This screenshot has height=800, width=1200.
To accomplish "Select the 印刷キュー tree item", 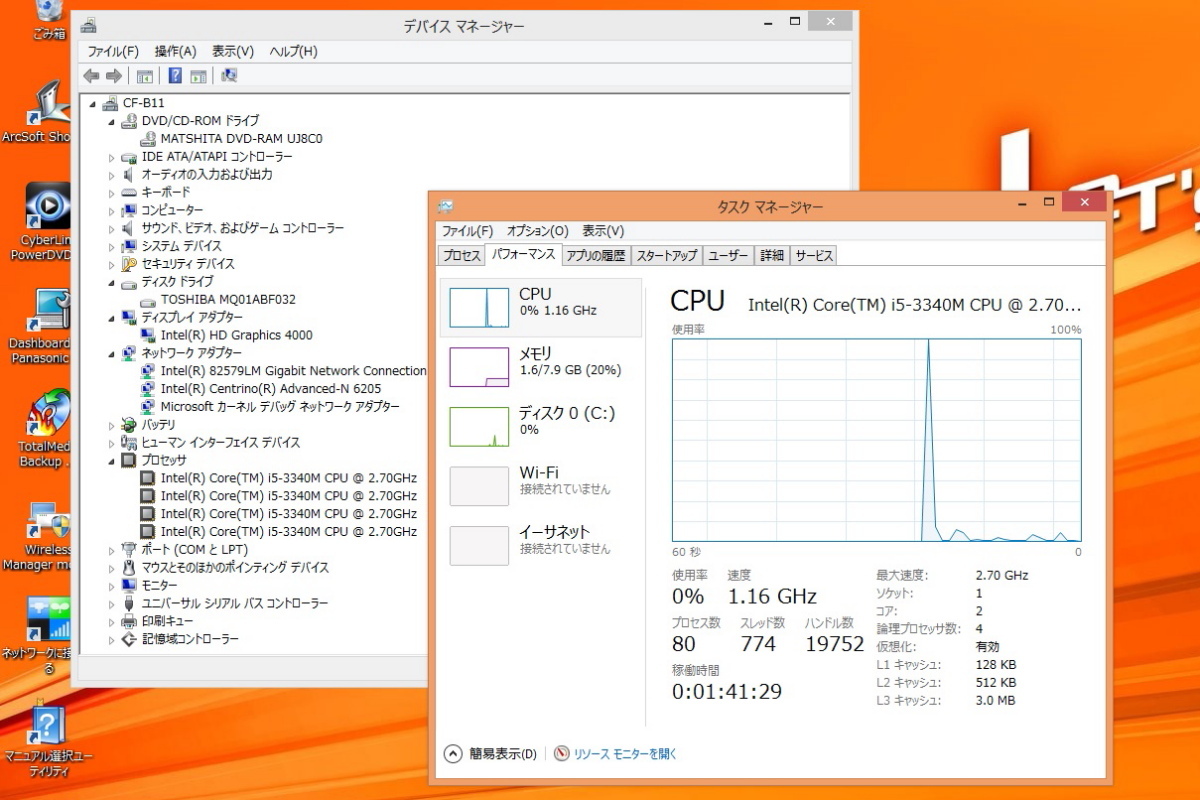I will pyautogui.click(x=167, y=621).
